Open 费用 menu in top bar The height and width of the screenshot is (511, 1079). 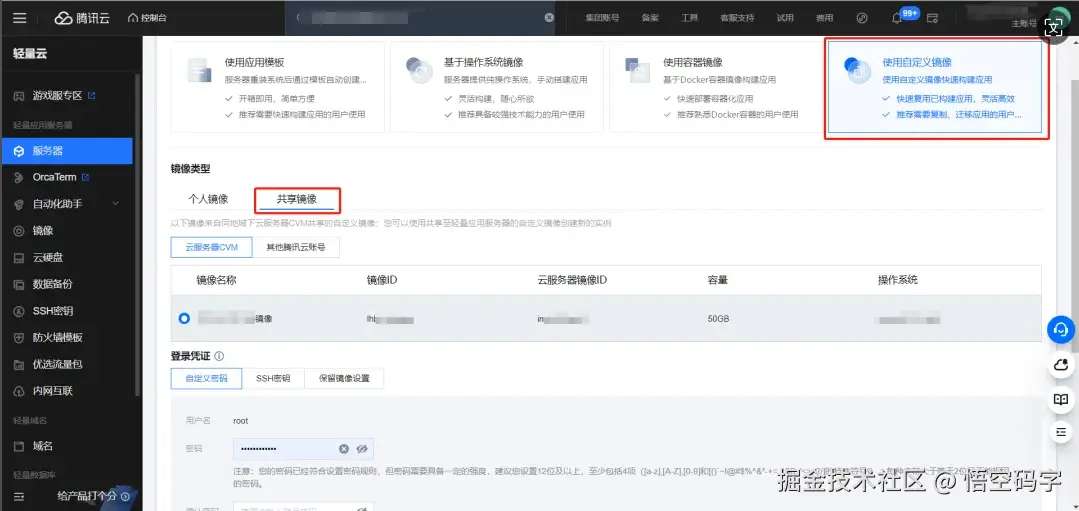click(x=824, y=18)
